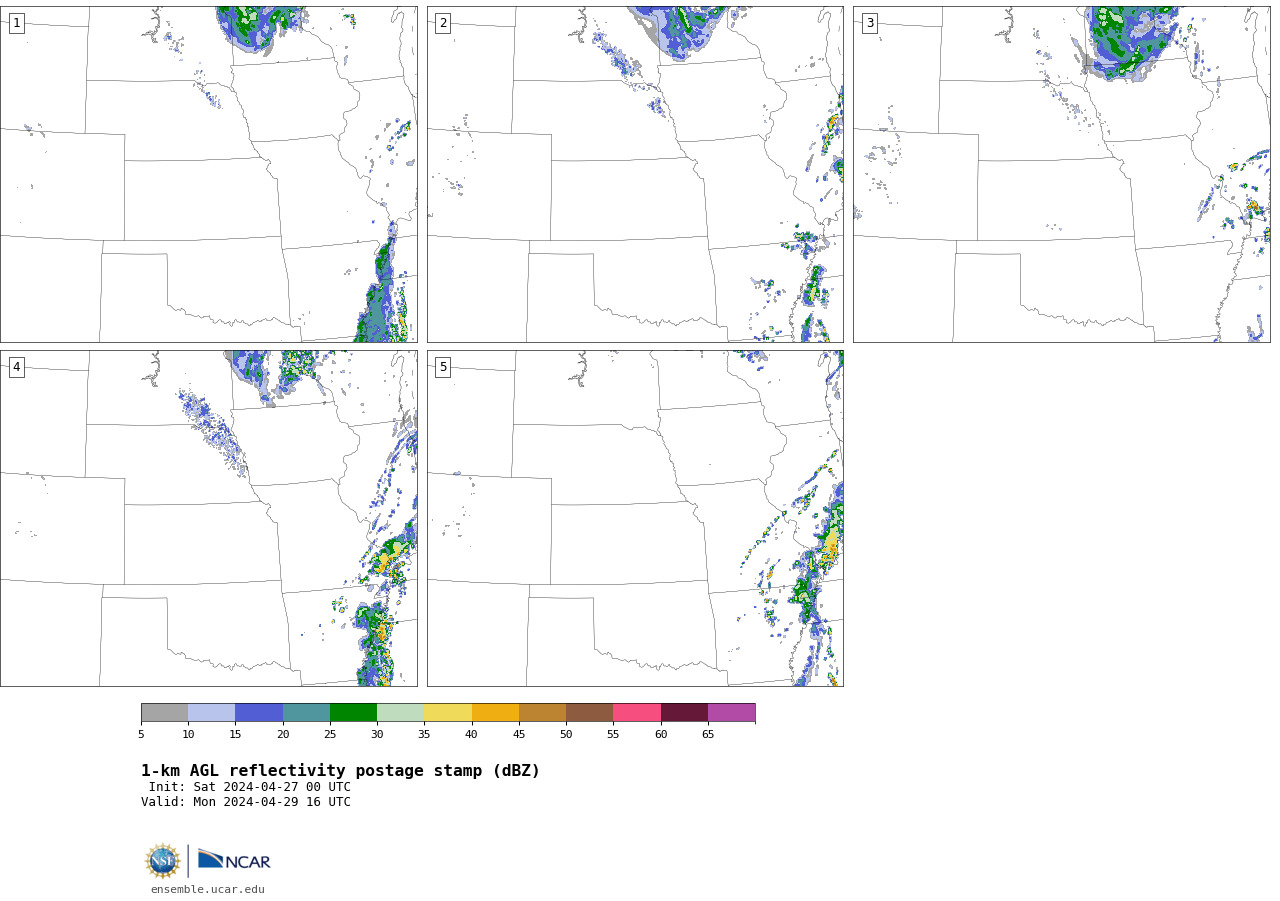Open postage stamp map panel 5

pyautogui.click(x=635, y=518)
